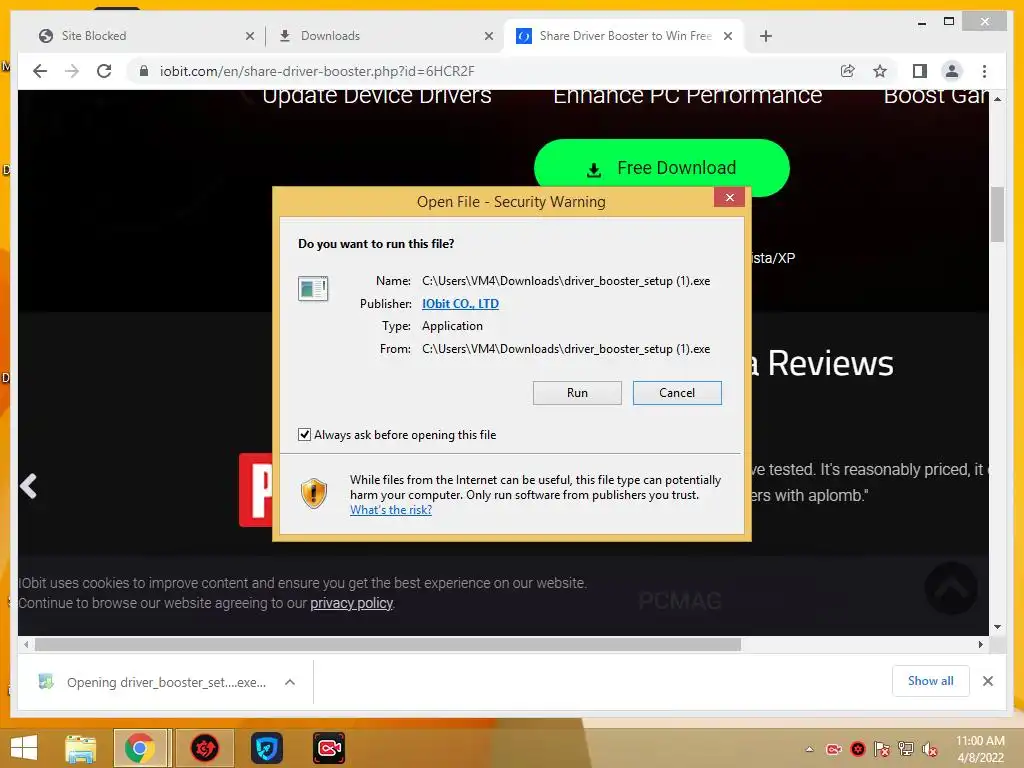The height and width of the screenshot is (768, 1024).
Task: Click the scrollbar down arrow
Action: [997, 627]
